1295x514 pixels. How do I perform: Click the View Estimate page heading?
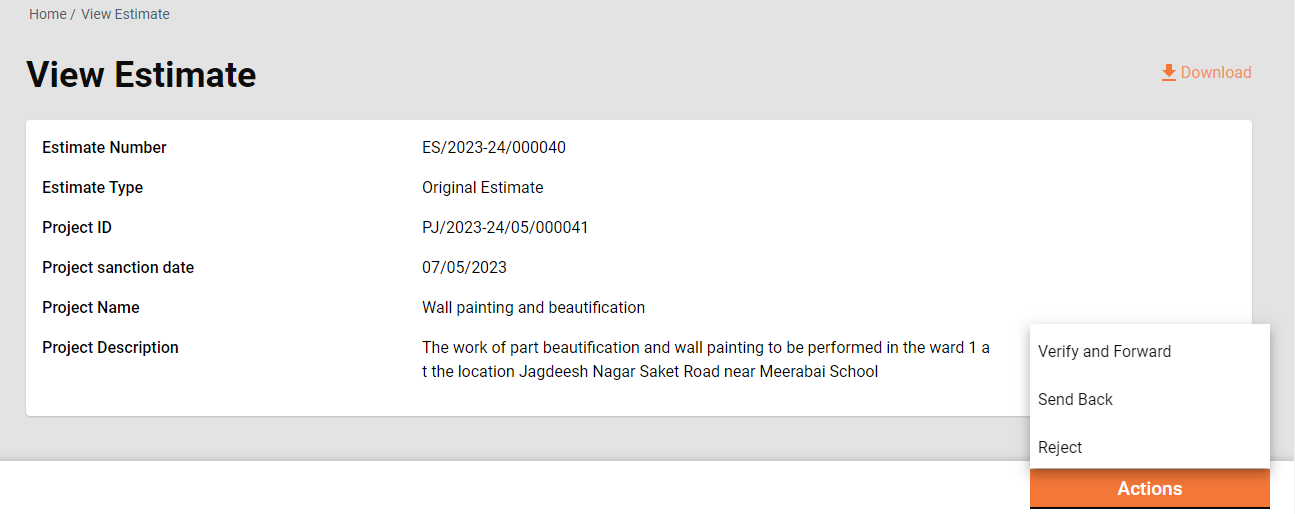pos(141,75)
